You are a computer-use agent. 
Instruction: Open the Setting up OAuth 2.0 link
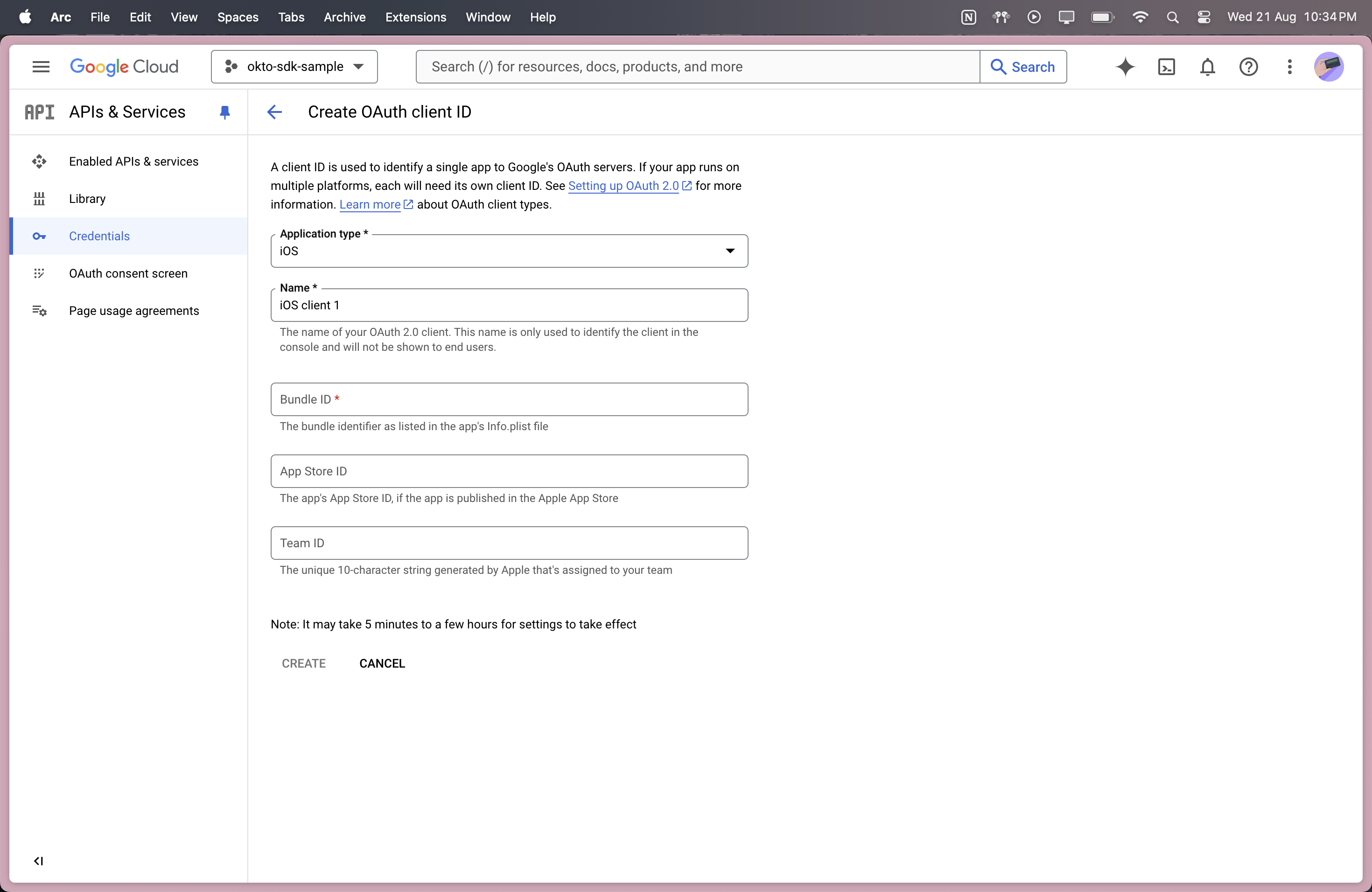623,186
